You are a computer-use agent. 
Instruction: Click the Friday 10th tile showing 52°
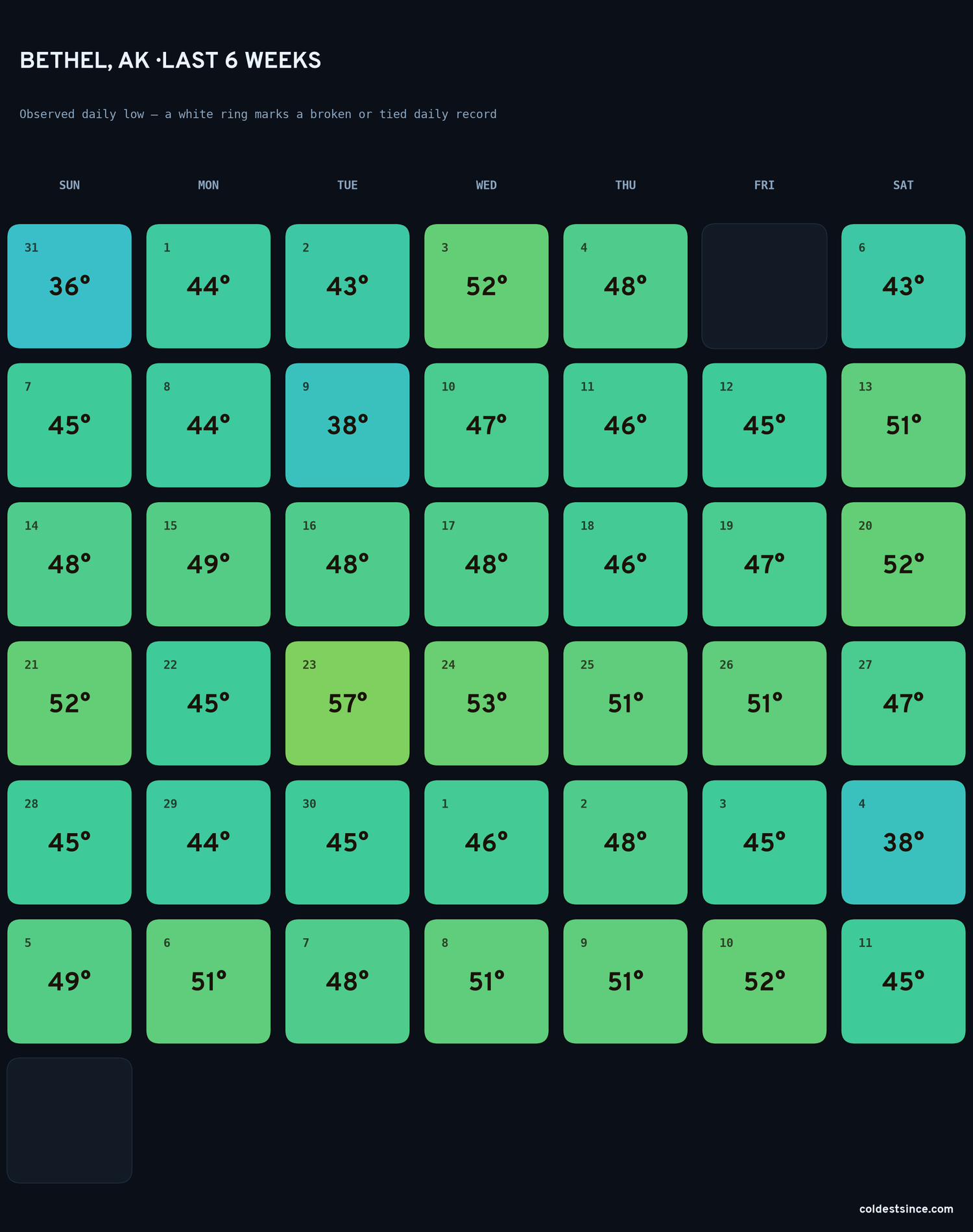pos(764,981)
